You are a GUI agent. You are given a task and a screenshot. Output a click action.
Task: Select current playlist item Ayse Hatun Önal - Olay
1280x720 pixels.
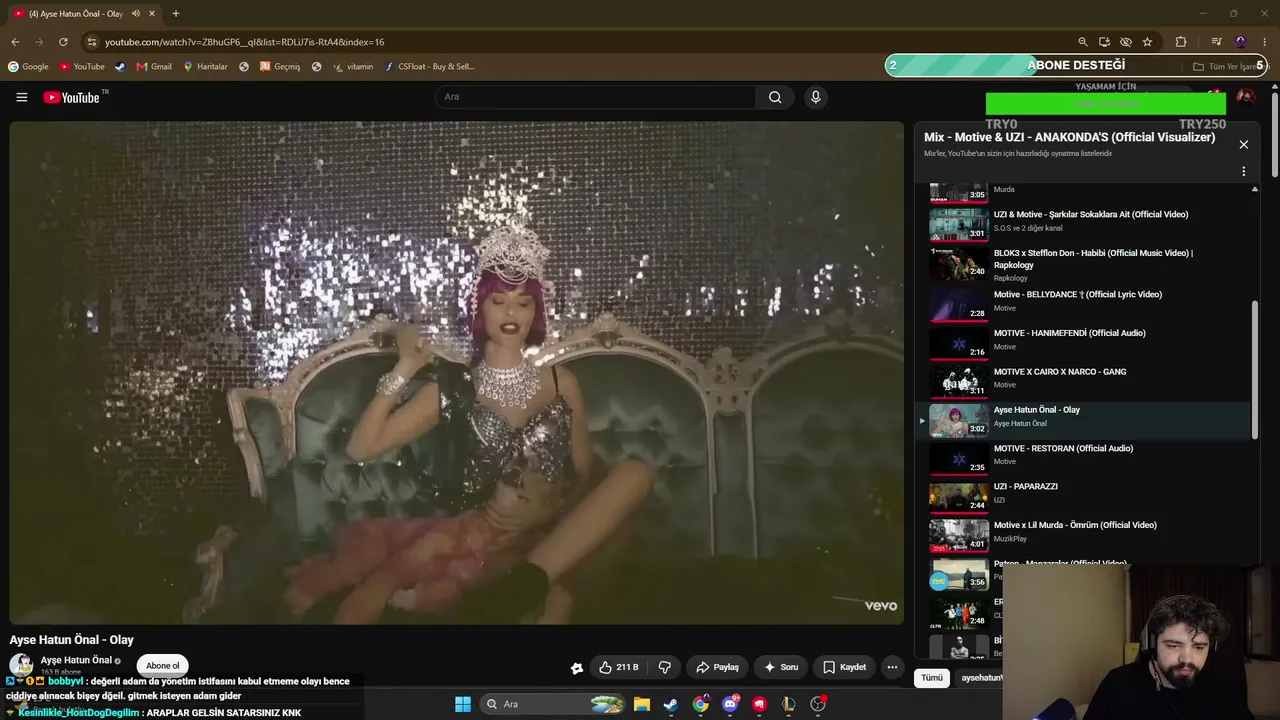(x=1085, y=420)
